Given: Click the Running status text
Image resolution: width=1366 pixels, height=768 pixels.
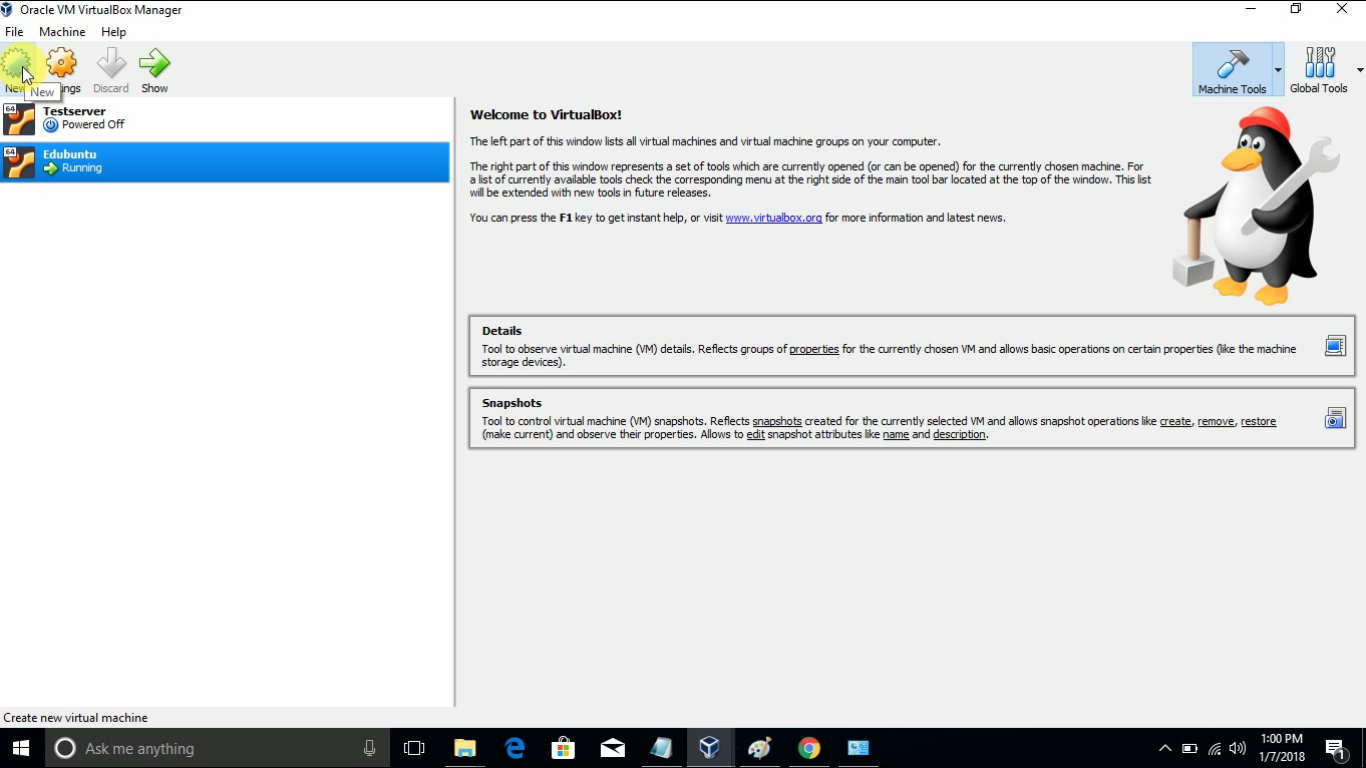Looking at the screenshot, I should [x=82, y=168].
